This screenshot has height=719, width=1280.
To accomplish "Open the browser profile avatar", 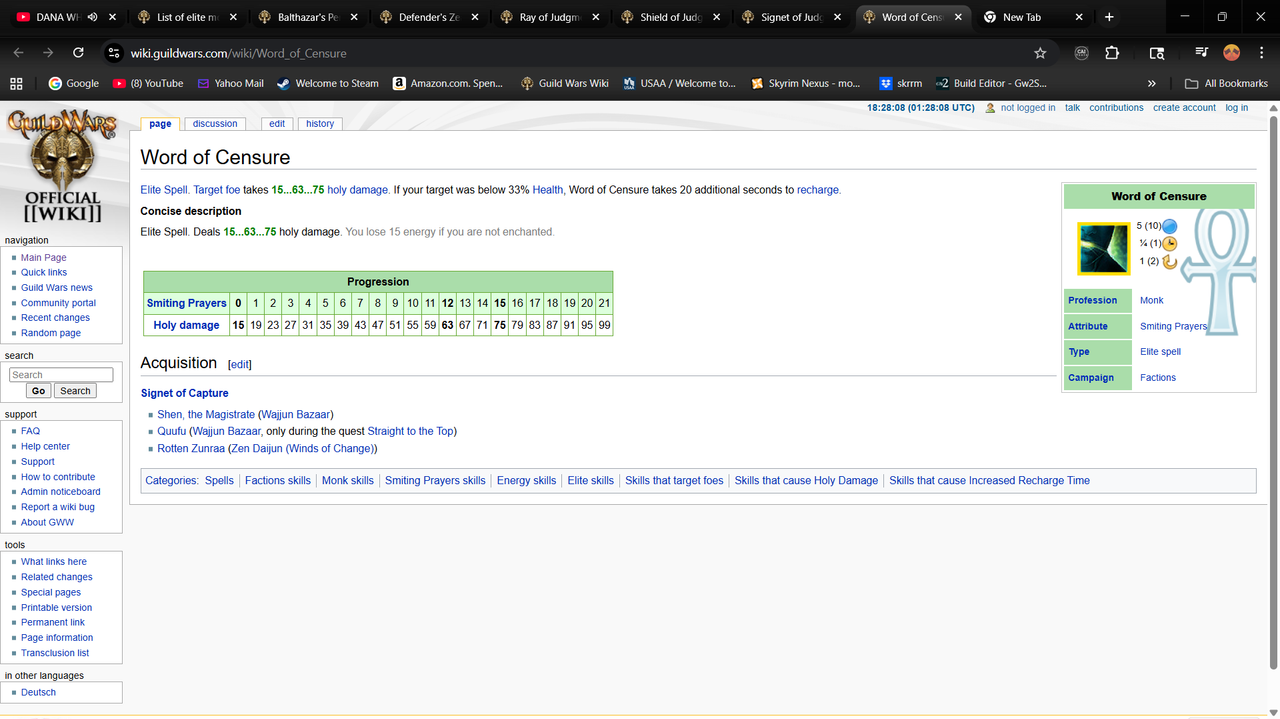I will pos(1232,53).
